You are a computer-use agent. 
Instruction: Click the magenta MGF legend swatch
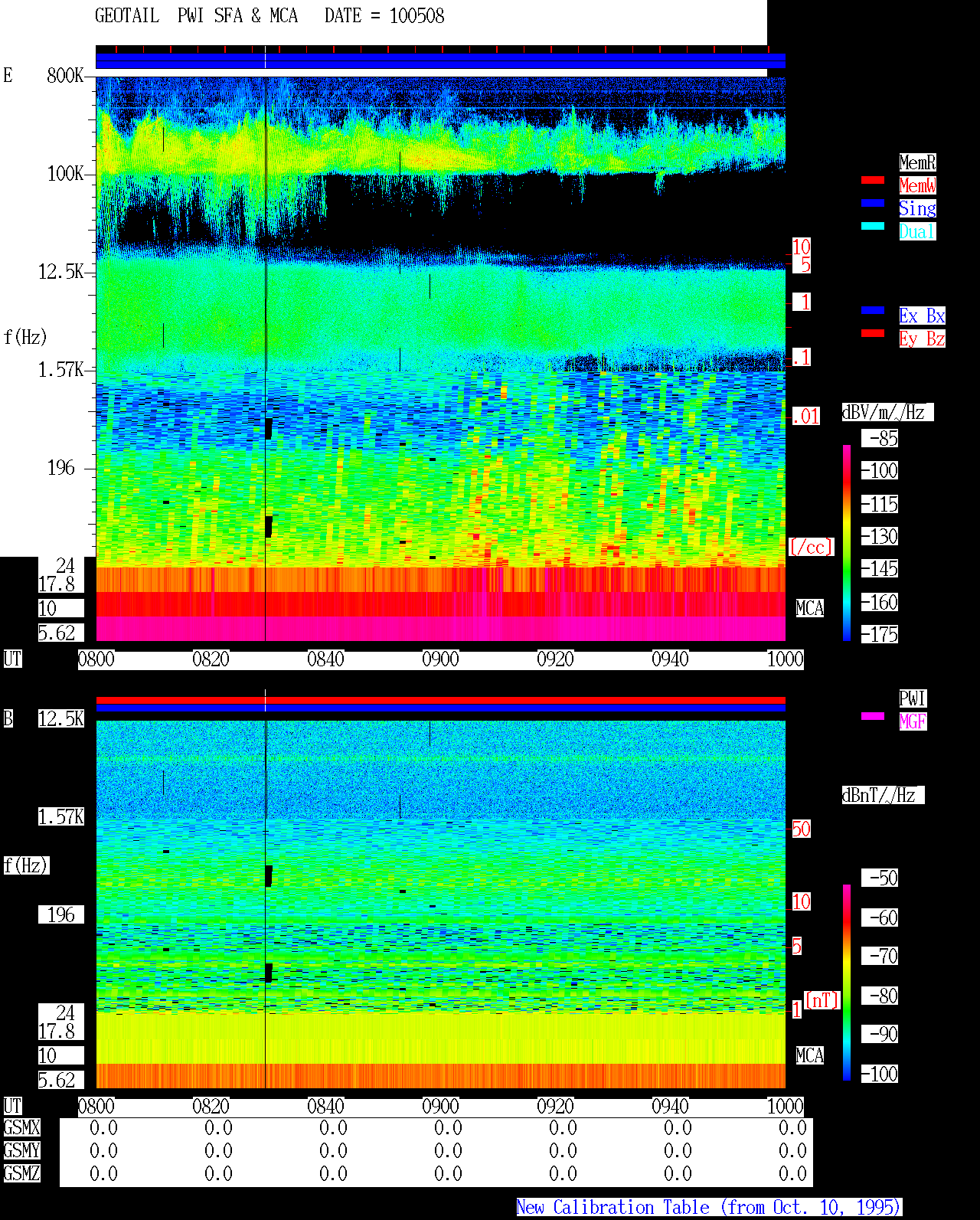(873, 716)
